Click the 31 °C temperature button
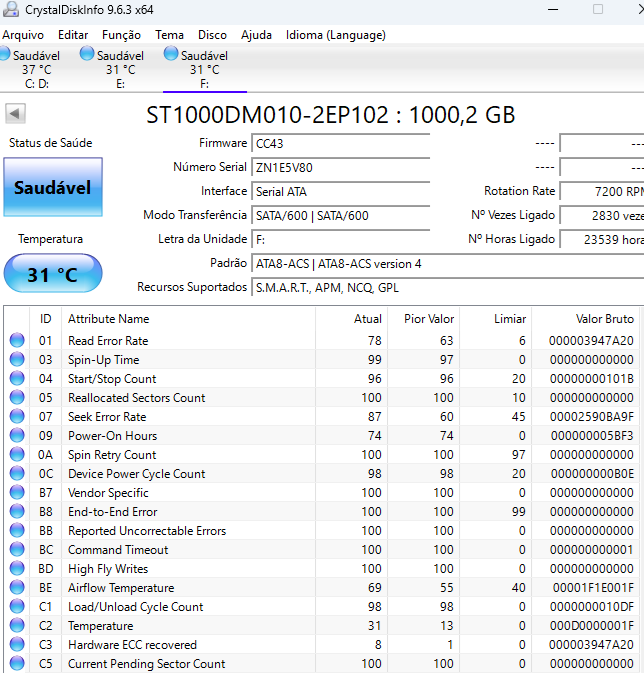The height and width of the screenshot is (673, 644). point(53,273)
